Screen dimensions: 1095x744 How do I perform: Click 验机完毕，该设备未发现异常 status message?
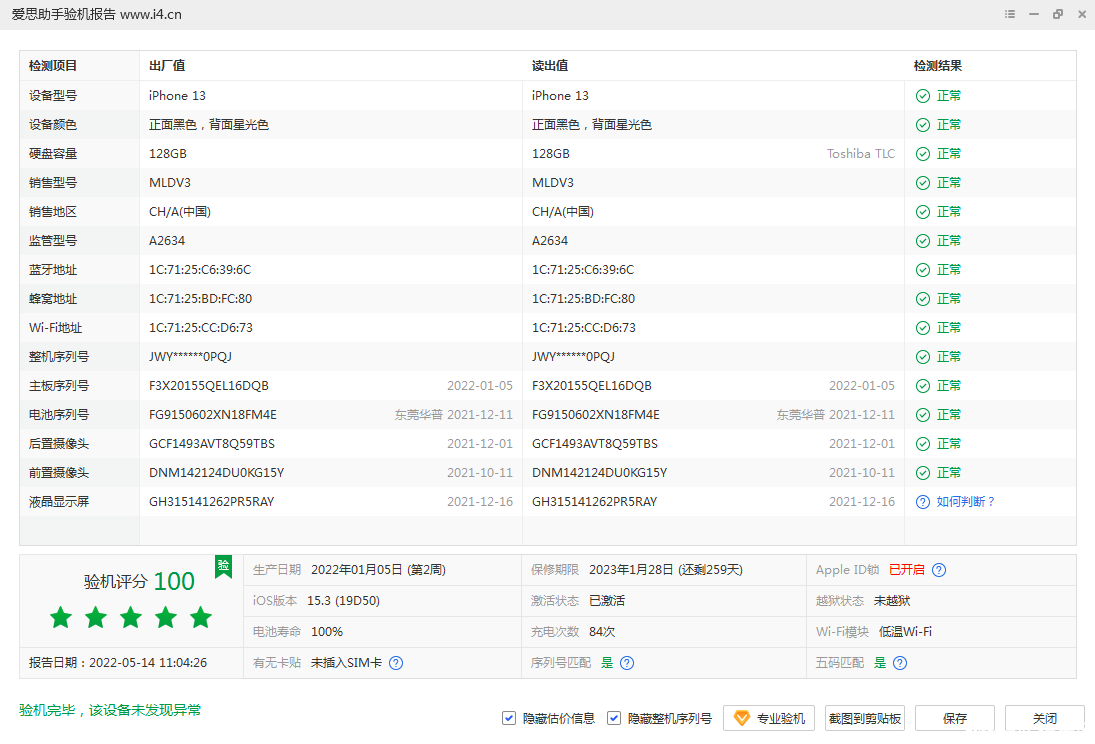(x=110, y=710)
